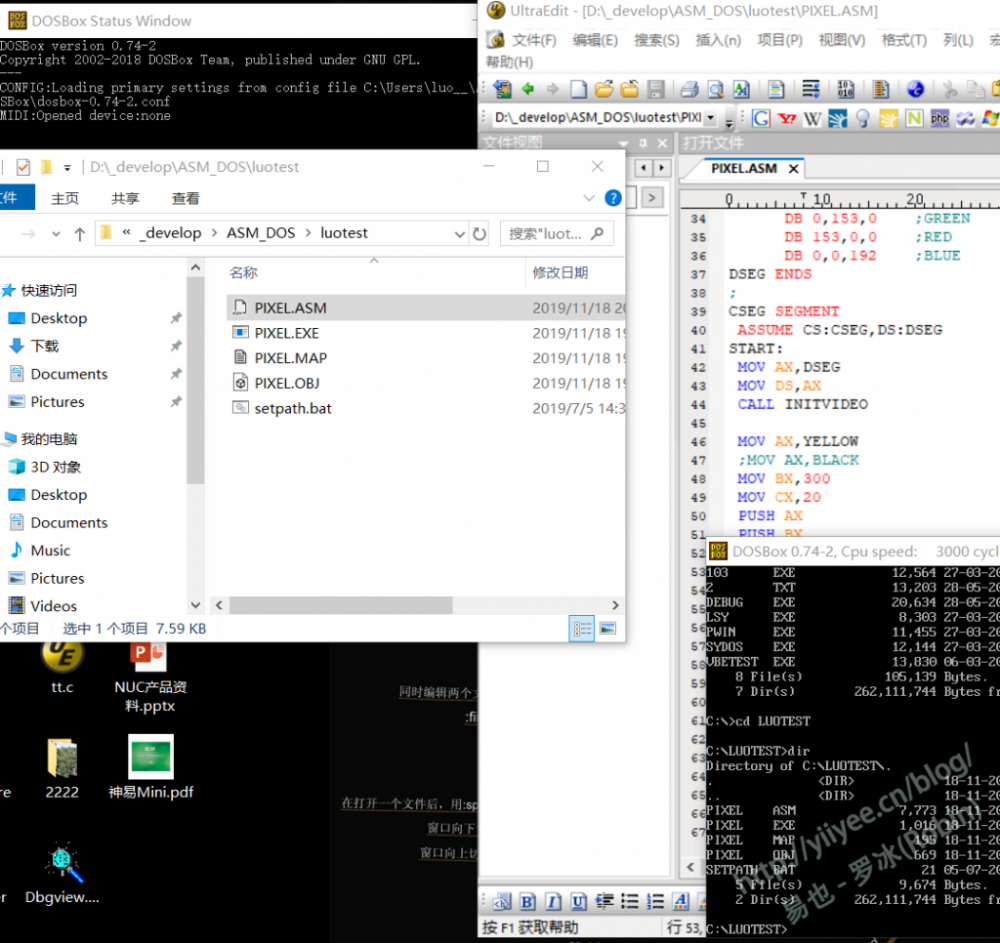Image resolution: width=1000 pixels, height=943 pixels.
Task: Click the Print icon in UltraEdit toolbar
Action: pos(690,90)
